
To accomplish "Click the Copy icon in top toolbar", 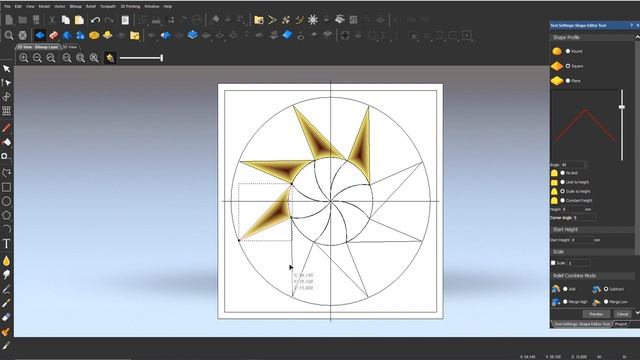I will (65, 20).
